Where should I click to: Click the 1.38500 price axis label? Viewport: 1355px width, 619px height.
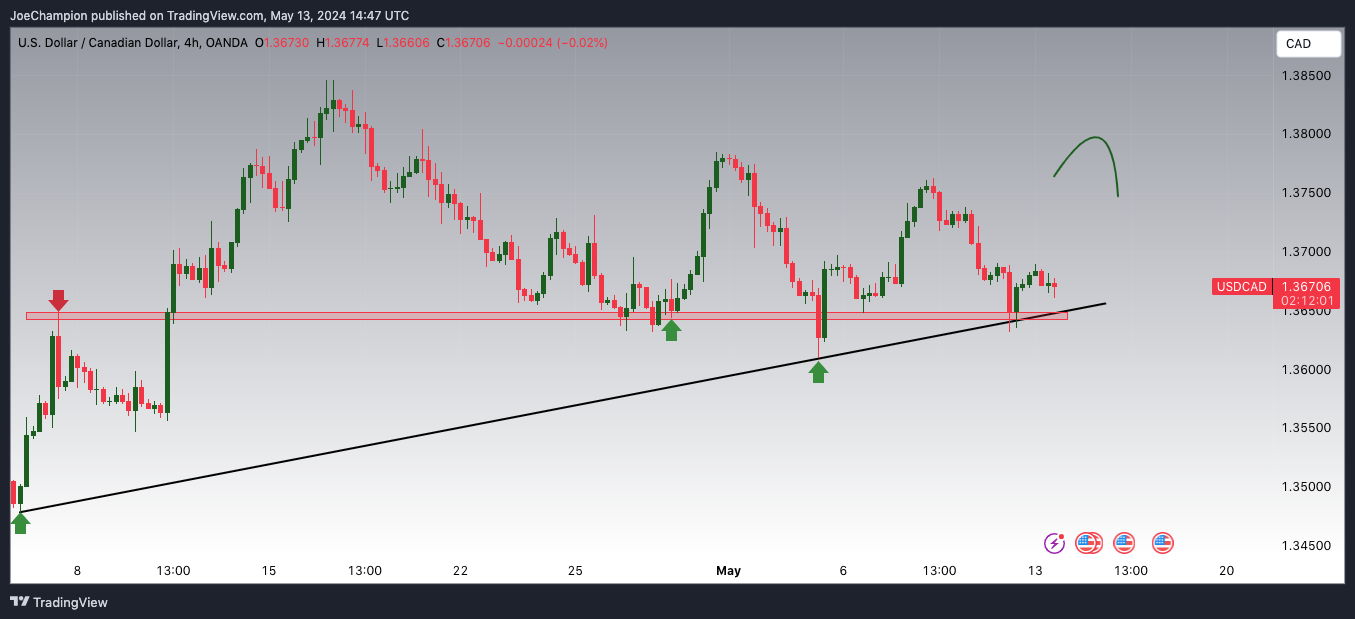coord(1306,76)
